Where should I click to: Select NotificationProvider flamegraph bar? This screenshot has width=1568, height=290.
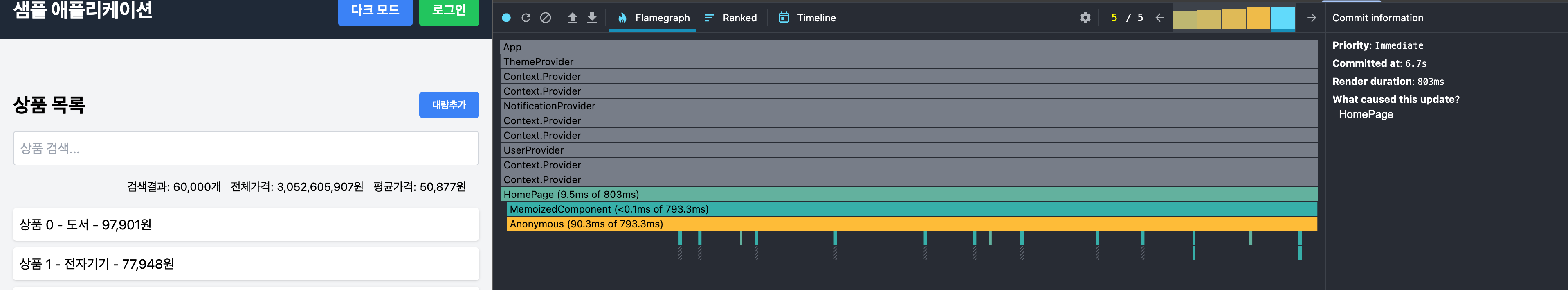click(909, 106)
